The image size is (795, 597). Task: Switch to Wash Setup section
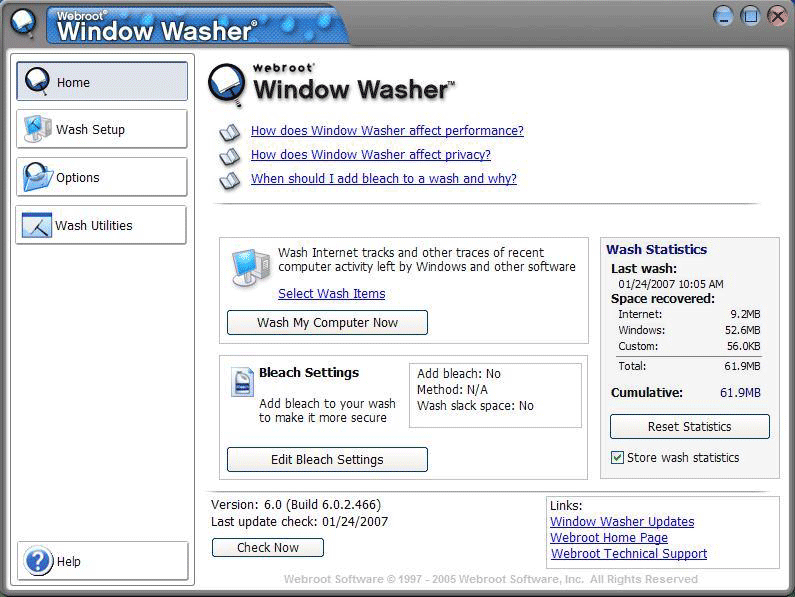102,129
